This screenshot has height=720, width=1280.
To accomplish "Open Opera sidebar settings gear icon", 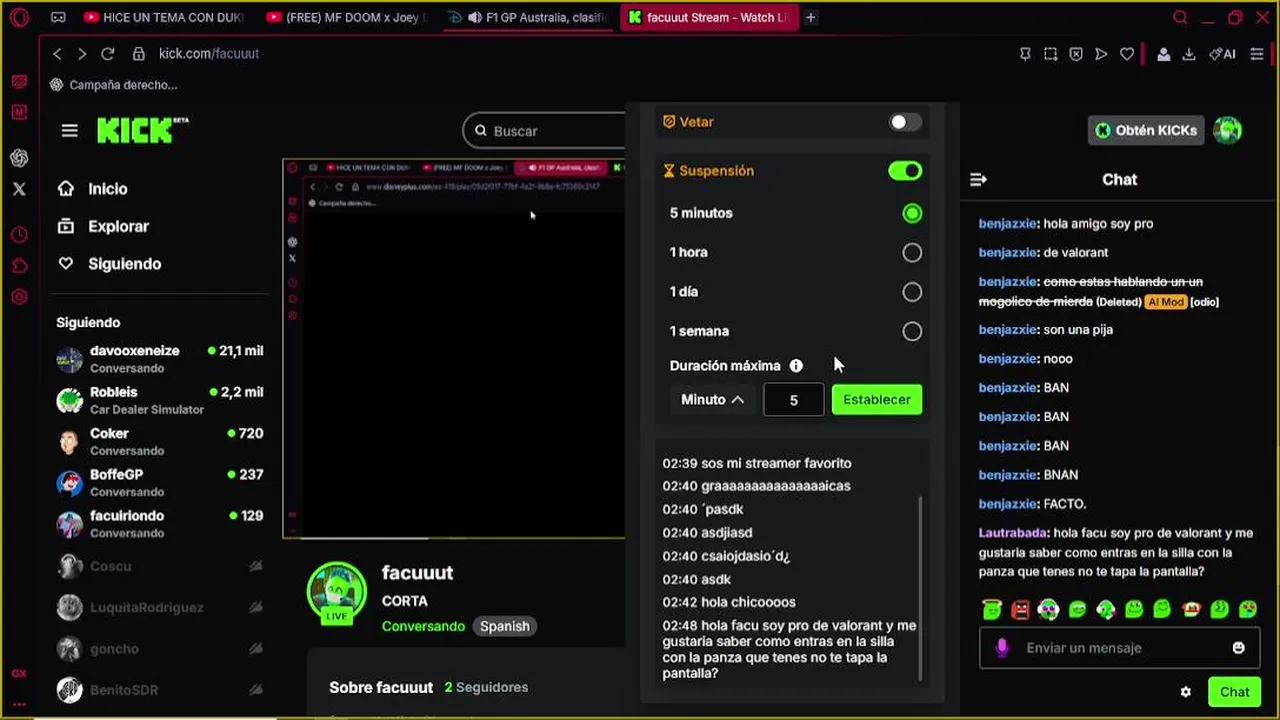I will 19,297.
